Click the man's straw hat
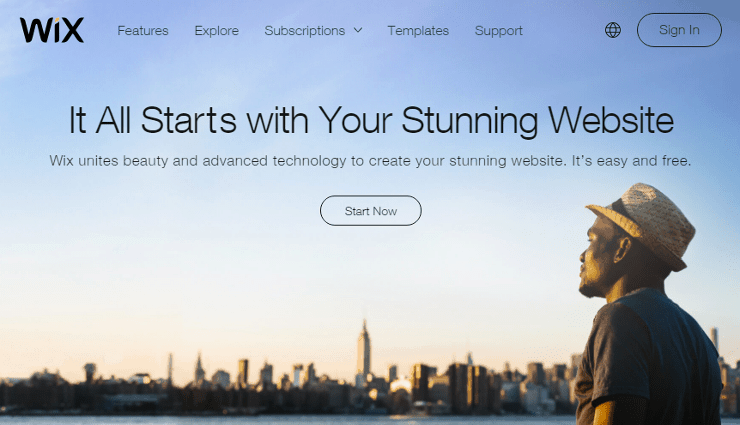Image resolution: width=740 pixels, height=425 pixels. click(x=646, y=222)
